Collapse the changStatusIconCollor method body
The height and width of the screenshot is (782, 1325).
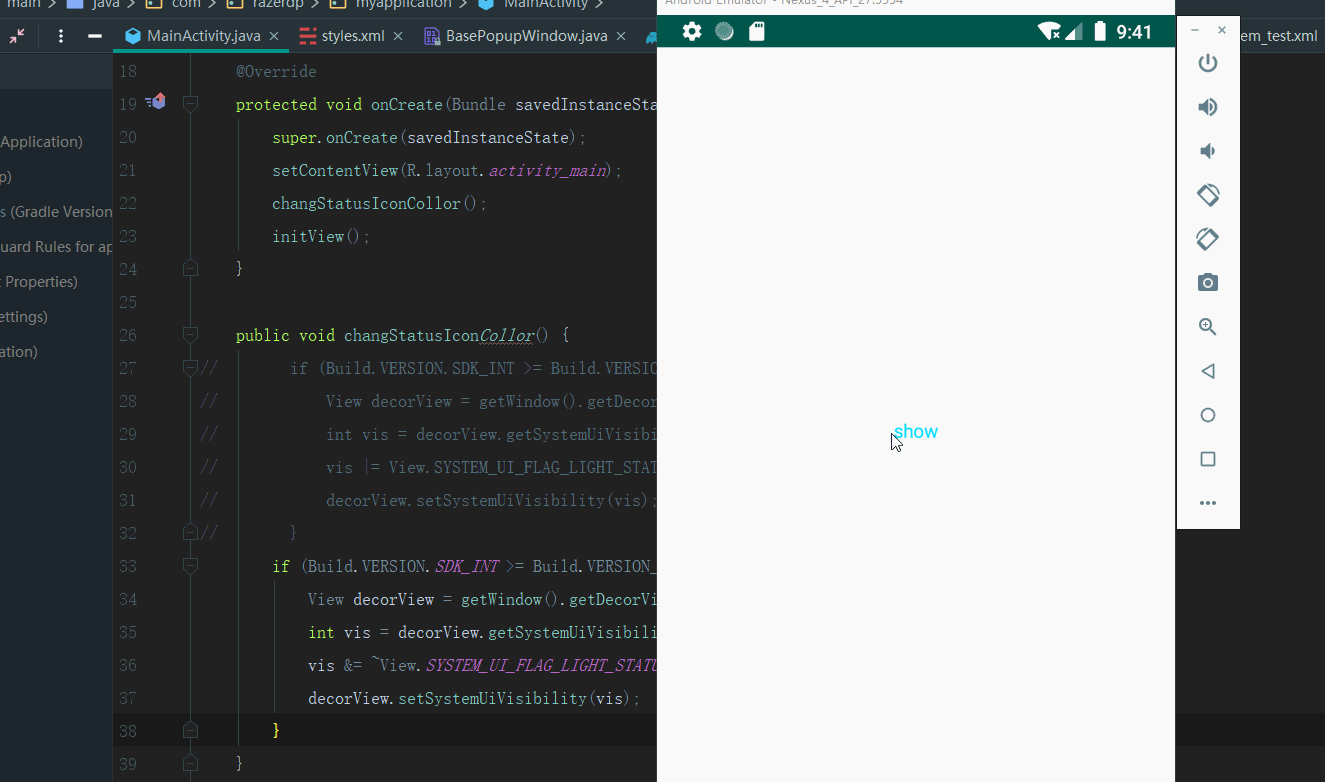(190, 334)
